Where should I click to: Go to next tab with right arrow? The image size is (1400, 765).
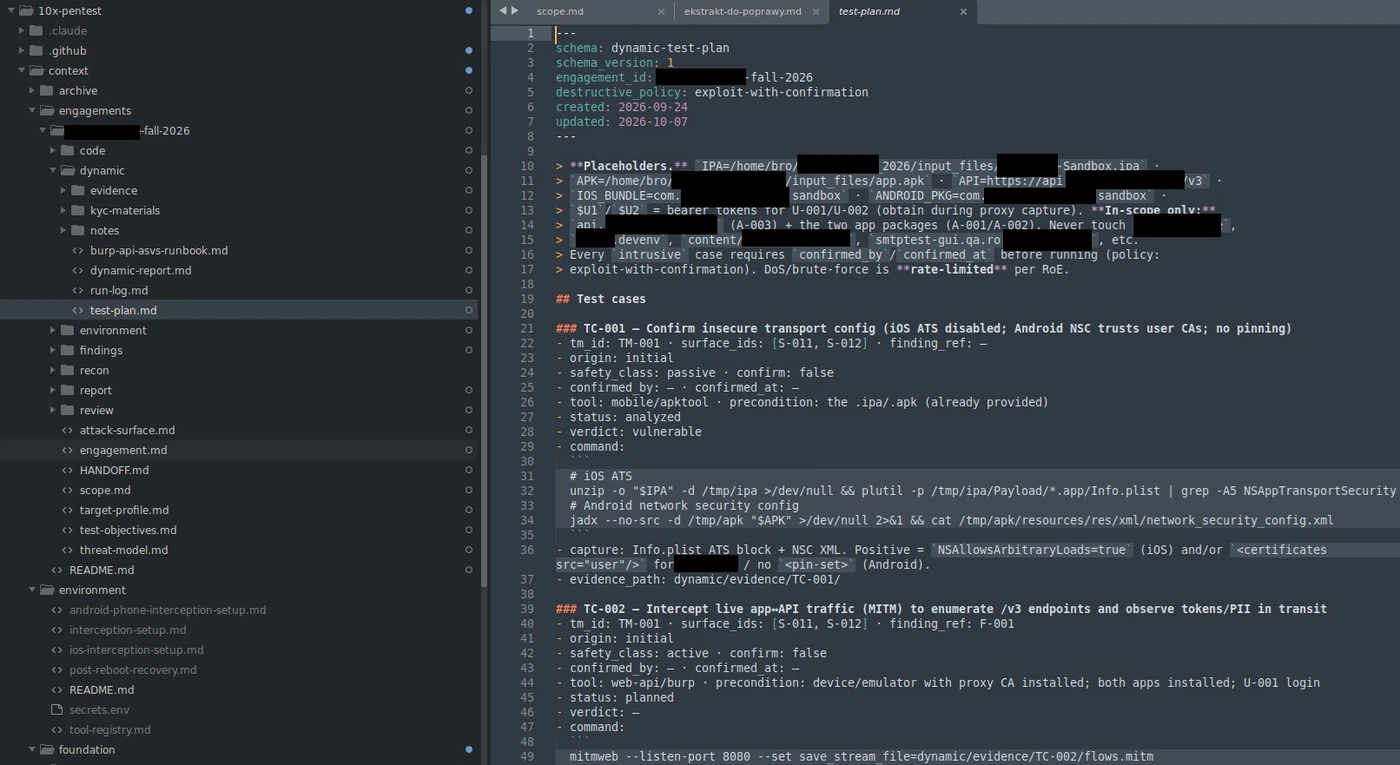515,11
